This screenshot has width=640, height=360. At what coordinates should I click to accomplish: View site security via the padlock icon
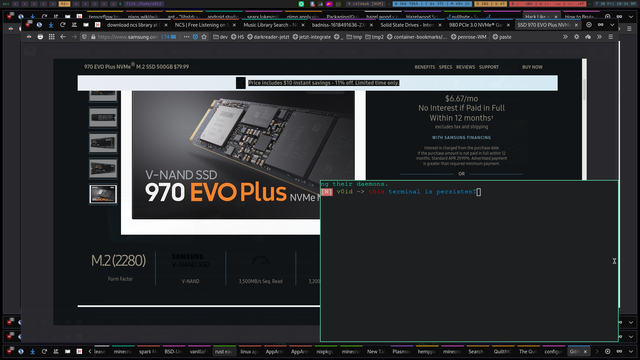(93, 37)
